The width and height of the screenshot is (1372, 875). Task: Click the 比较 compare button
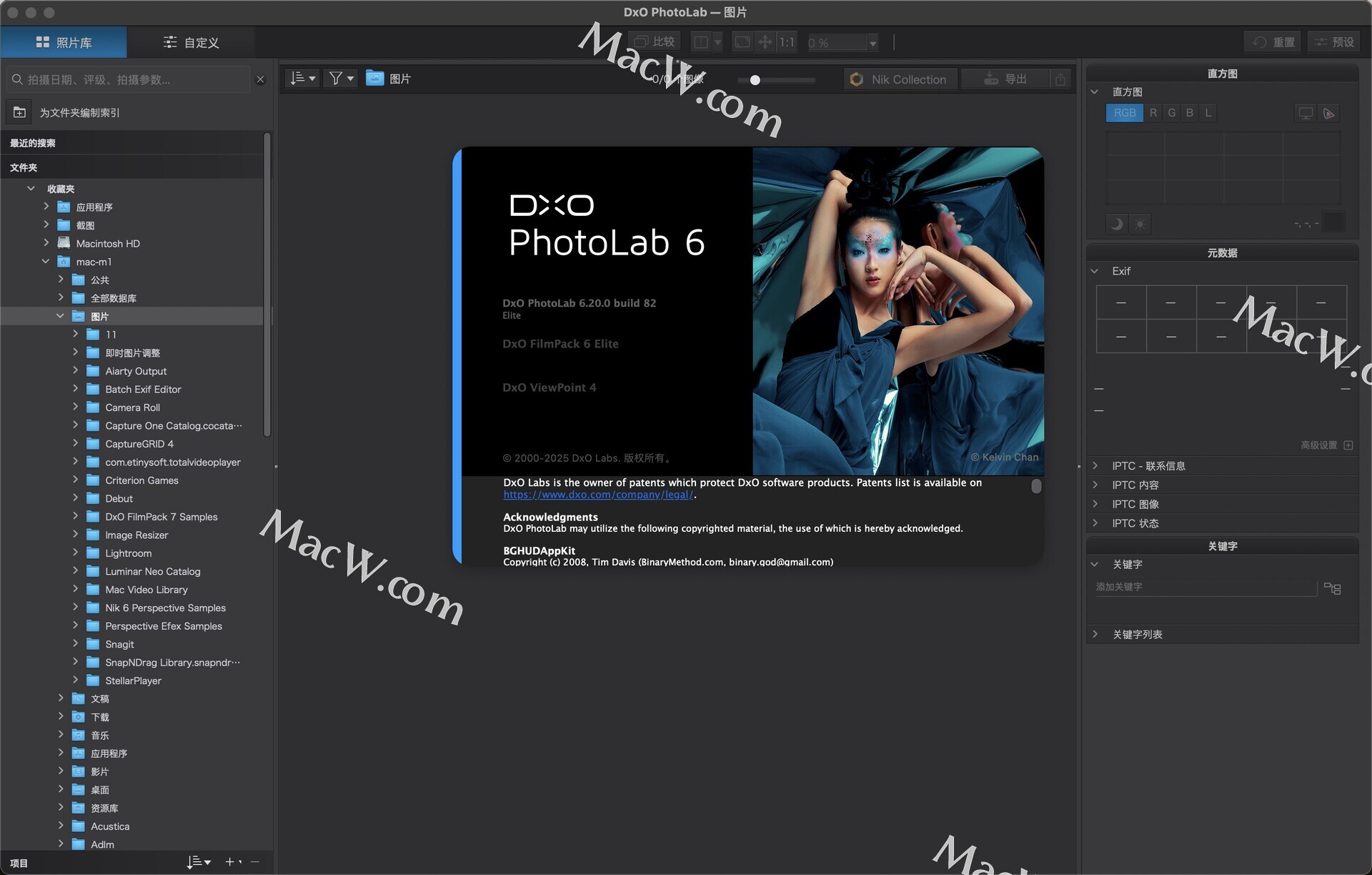(654, 41)
